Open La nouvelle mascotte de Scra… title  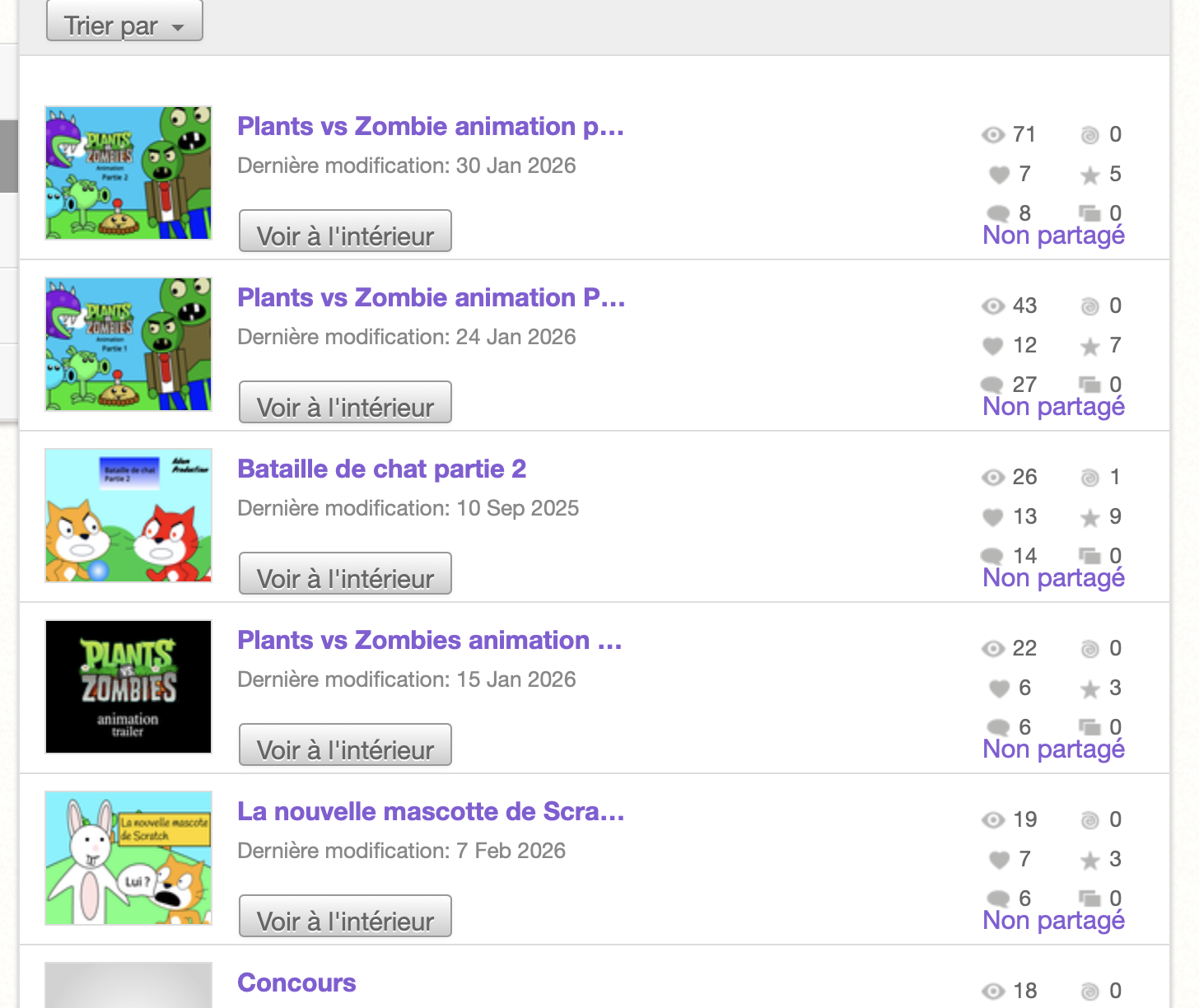tap(431, 811)
